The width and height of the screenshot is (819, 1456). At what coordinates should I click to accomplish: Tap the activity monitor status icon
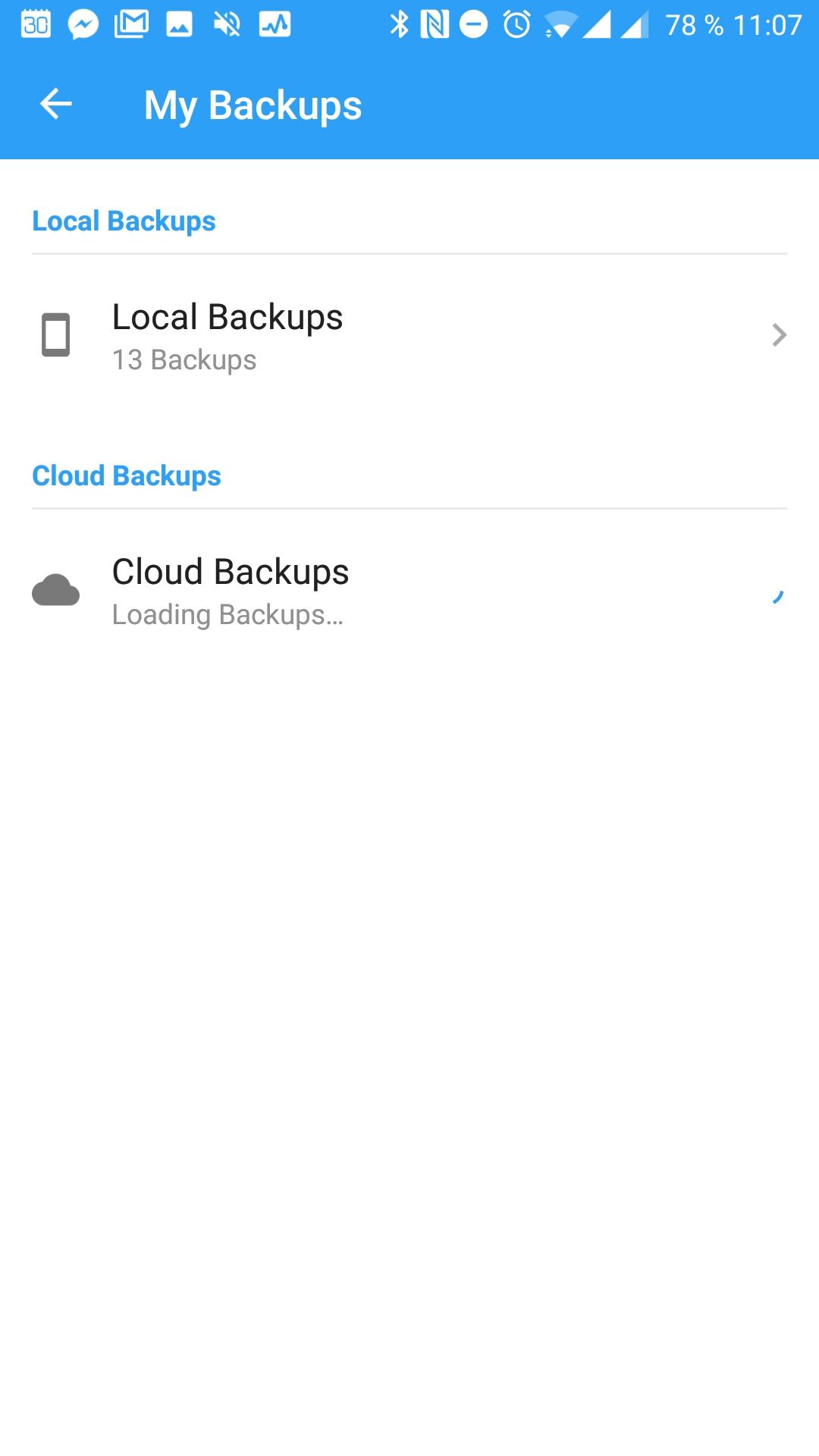pos(275,25)
